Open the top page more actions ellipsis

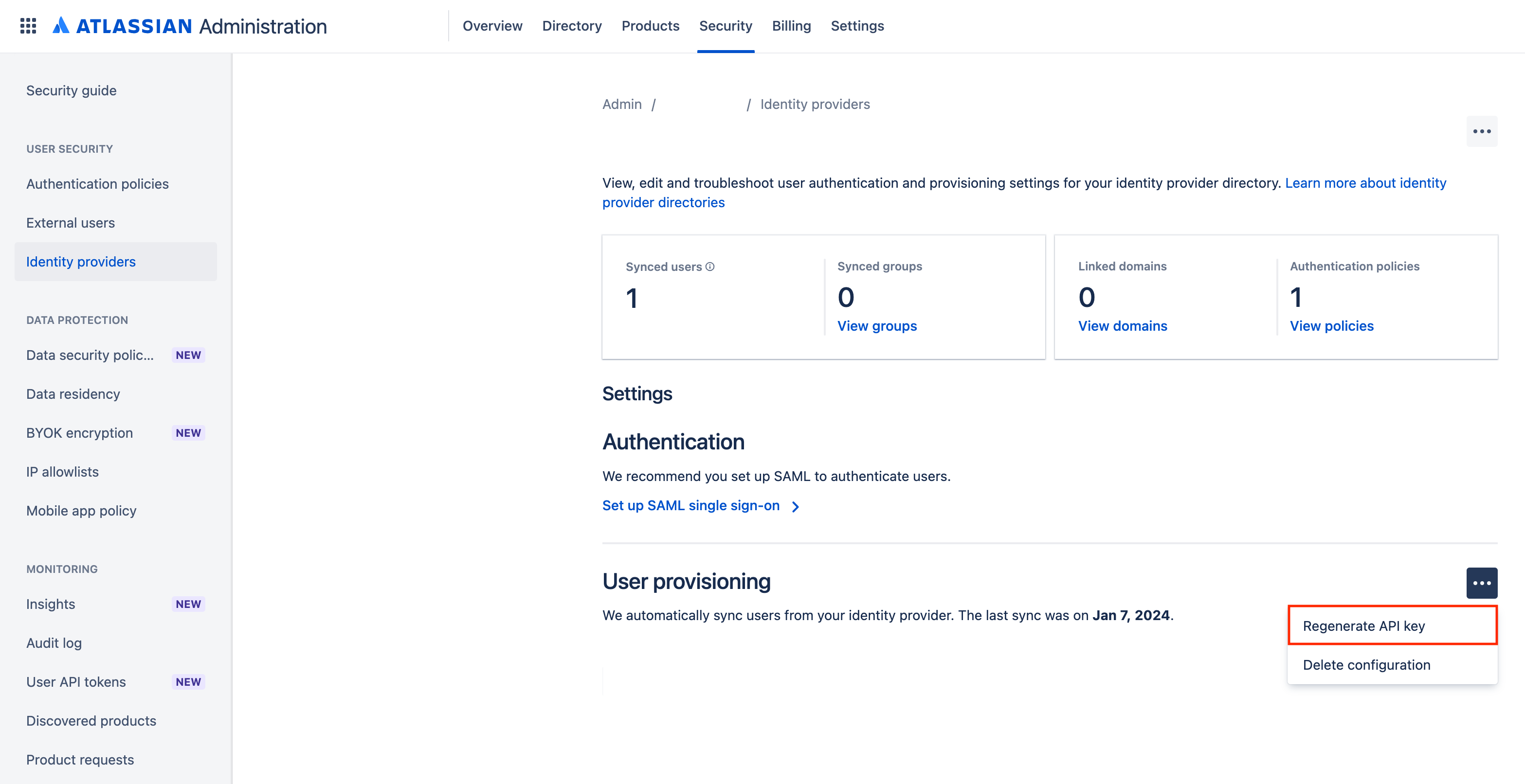coord(1481,131)
